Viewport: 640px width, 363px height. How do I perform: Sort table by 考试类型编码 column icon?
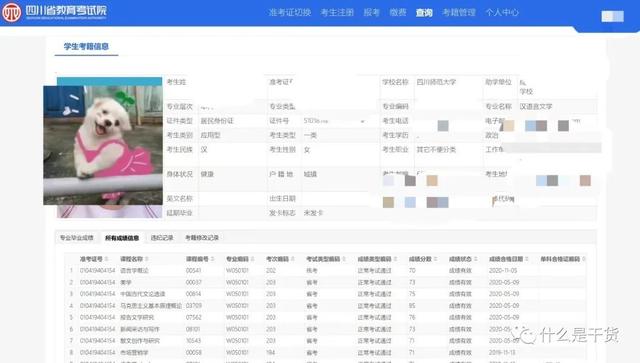[344, 259]
